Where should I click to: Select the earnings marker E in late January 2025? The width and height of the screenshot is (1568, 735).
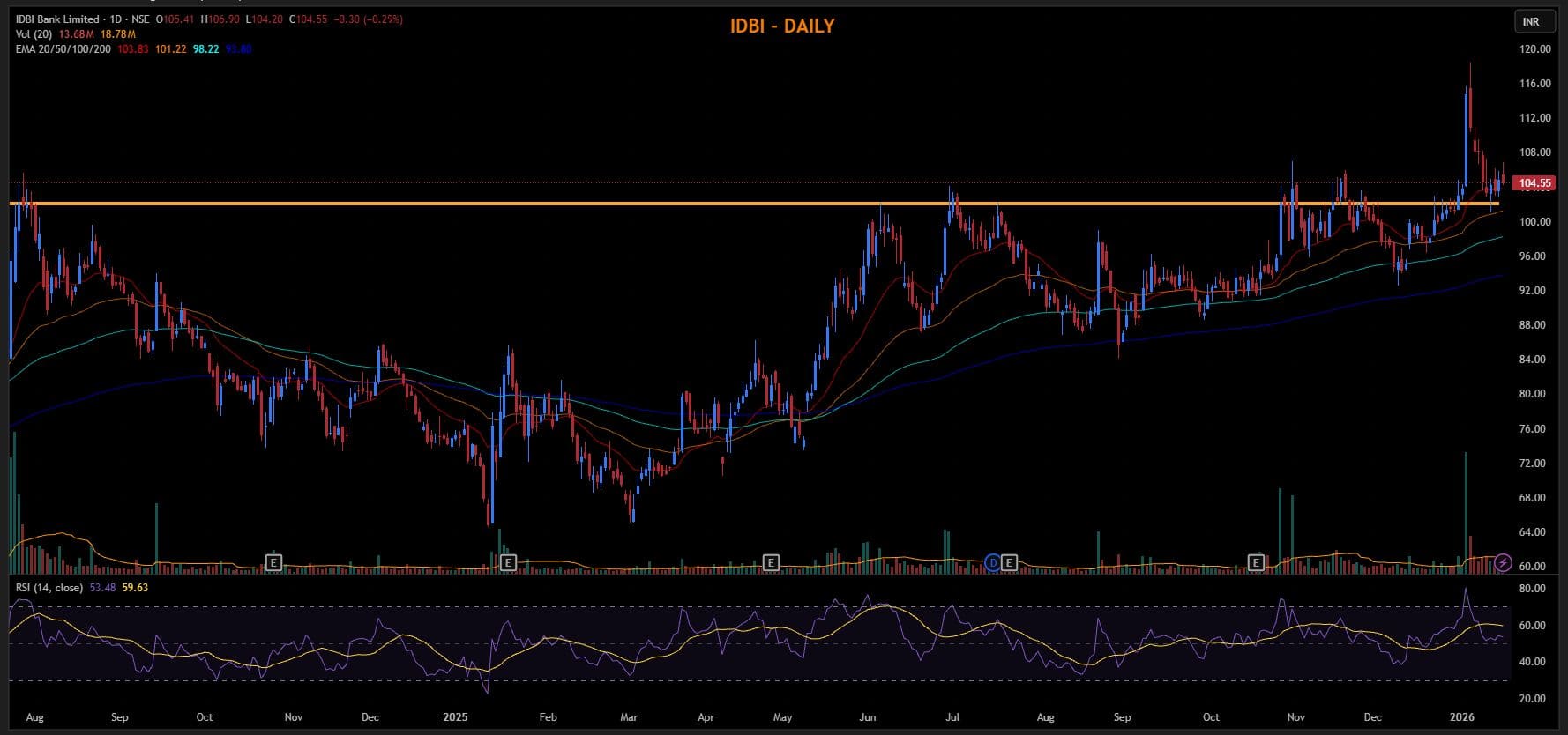507,561
